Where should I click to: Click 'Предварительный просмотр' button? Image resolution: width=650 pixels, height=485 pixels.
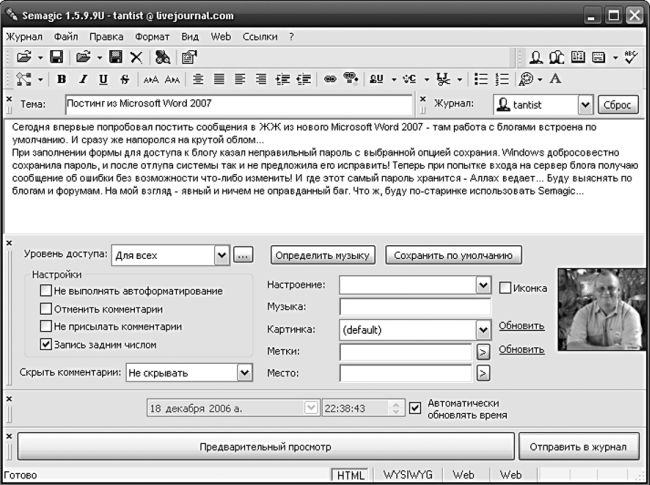(x=265, y=447)
